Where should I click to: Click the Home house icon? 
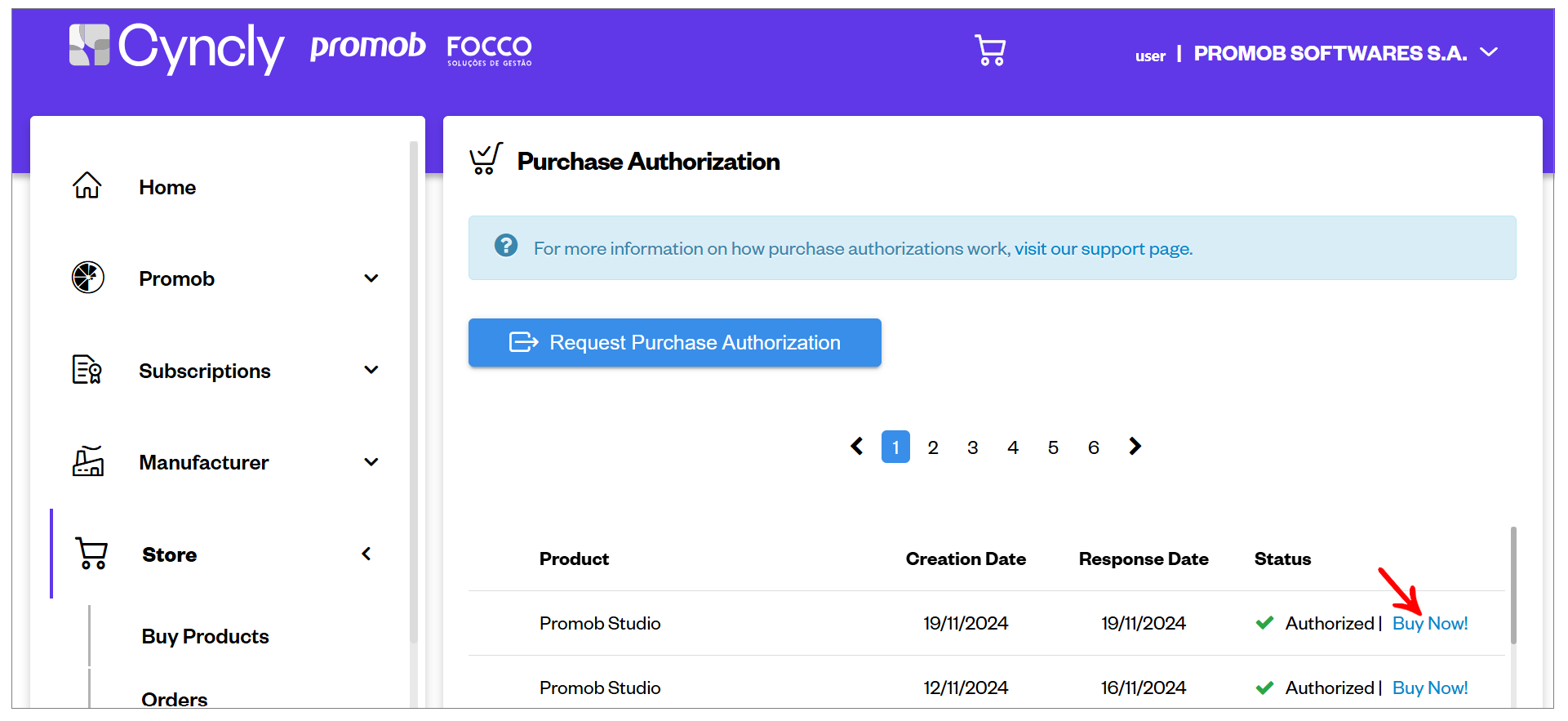click(87, 186)
